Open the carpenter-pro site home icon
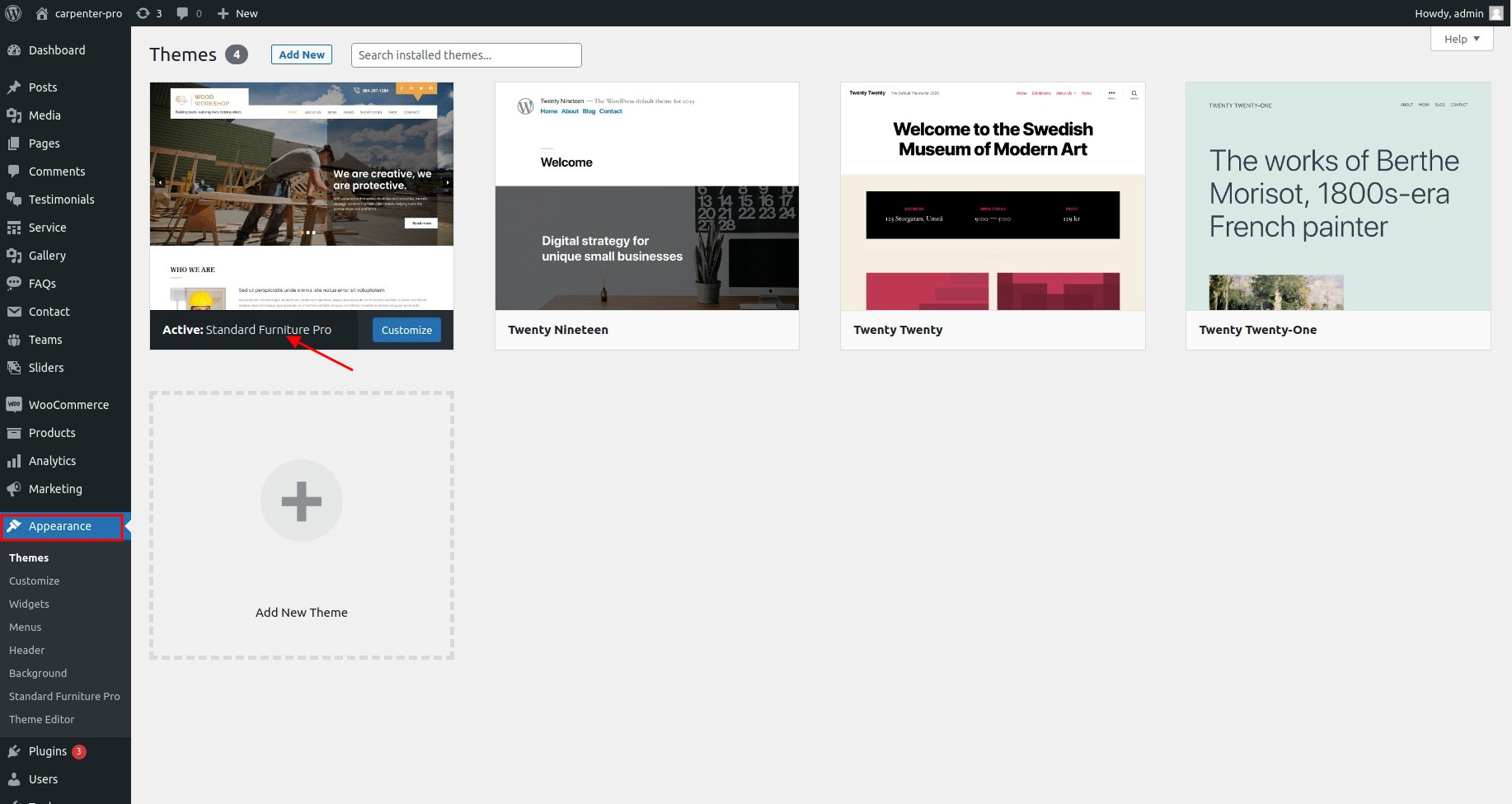The image size is (1512, 804). pos(42,13)
